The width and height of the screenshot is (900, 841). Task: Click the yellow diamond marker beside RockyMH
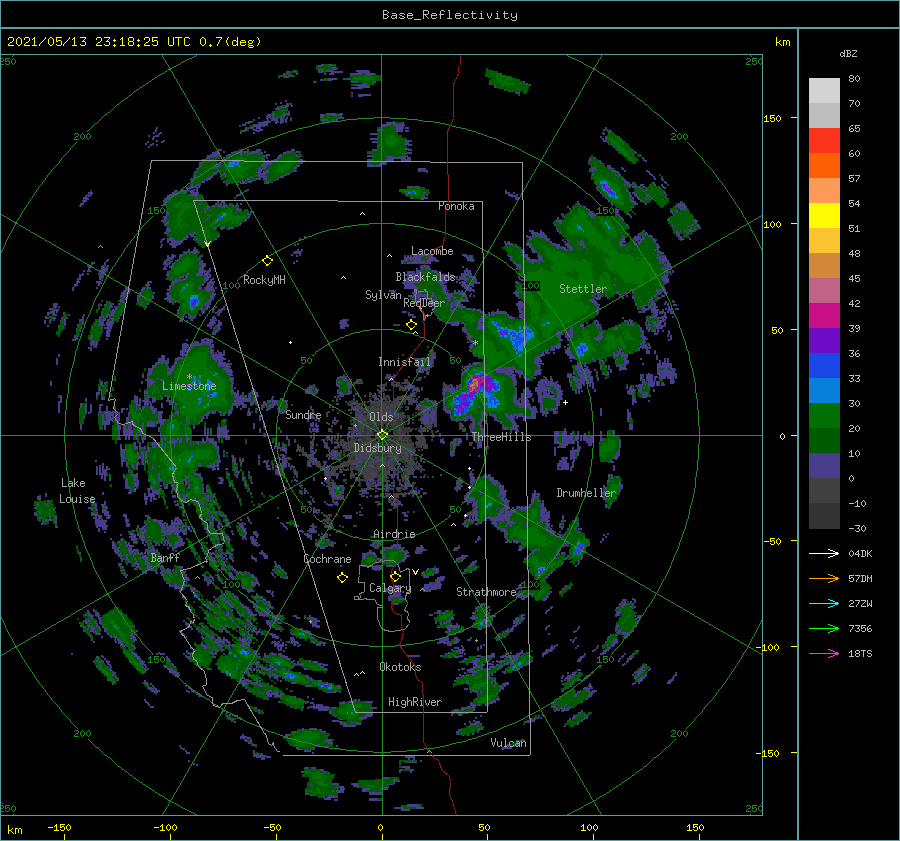267,261
